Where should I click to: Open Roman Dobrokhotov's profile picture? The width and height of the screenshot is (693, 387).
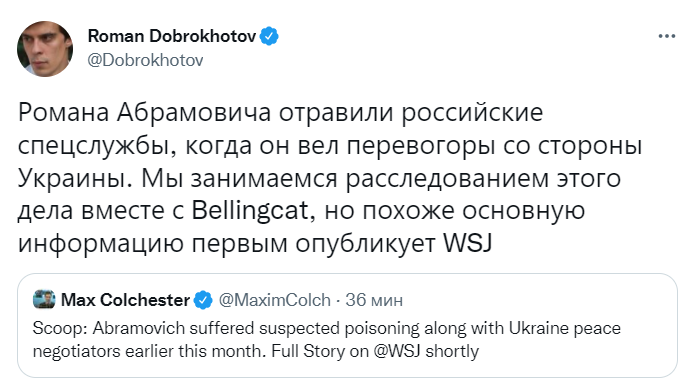click(x=45, y=49)
